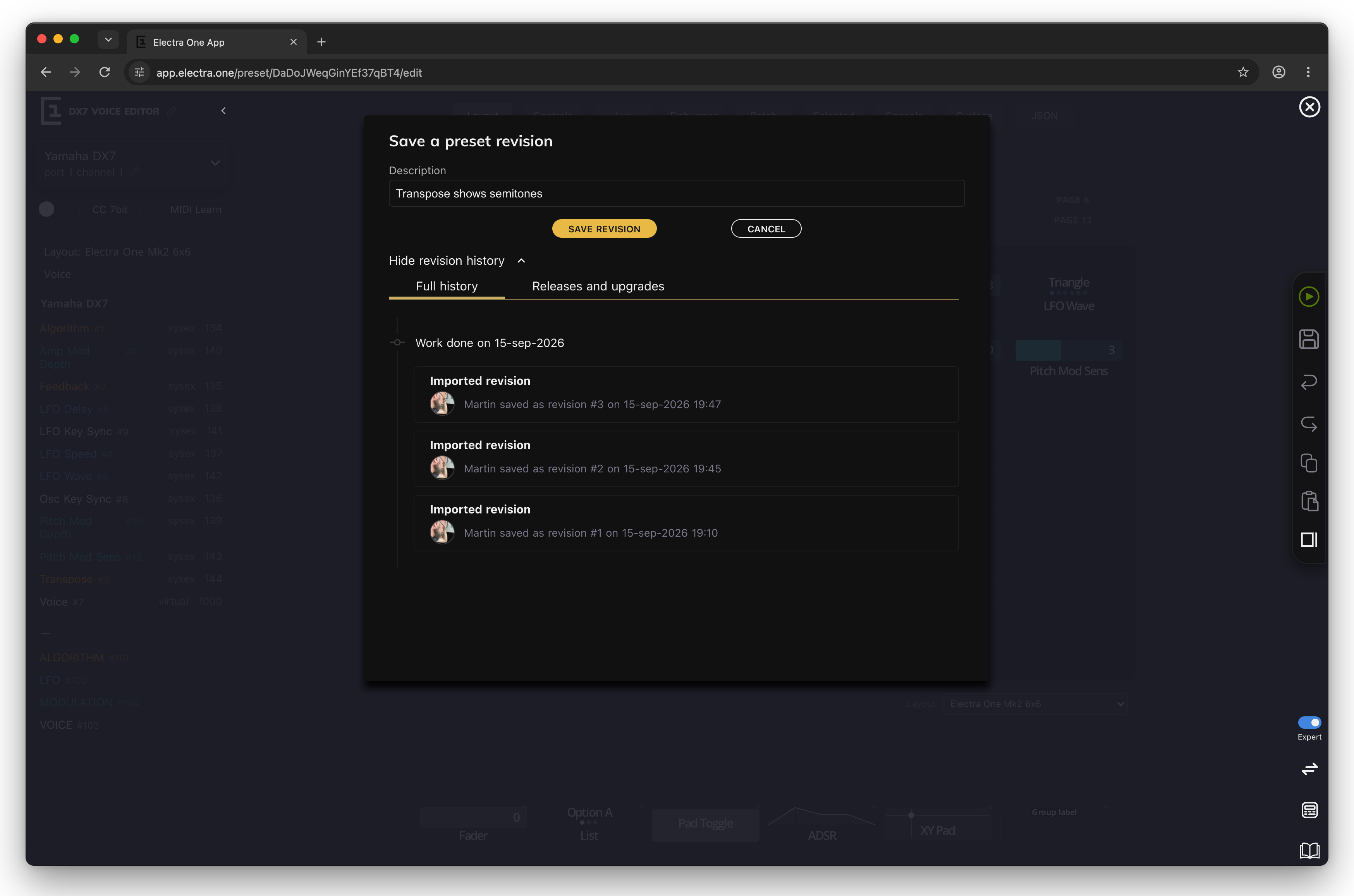This screenshot has height=896, width=1354.
Task: Select VOICE #103 group row
Action: [69, 725]
